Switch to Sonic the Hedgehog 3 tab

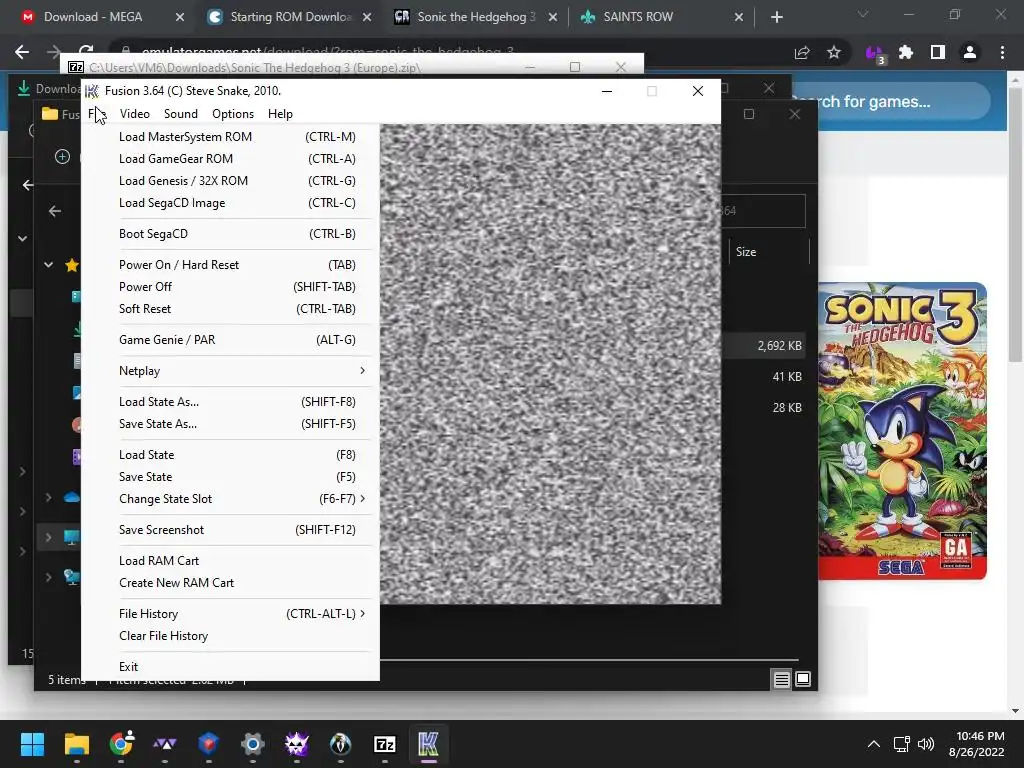point(475,17)
